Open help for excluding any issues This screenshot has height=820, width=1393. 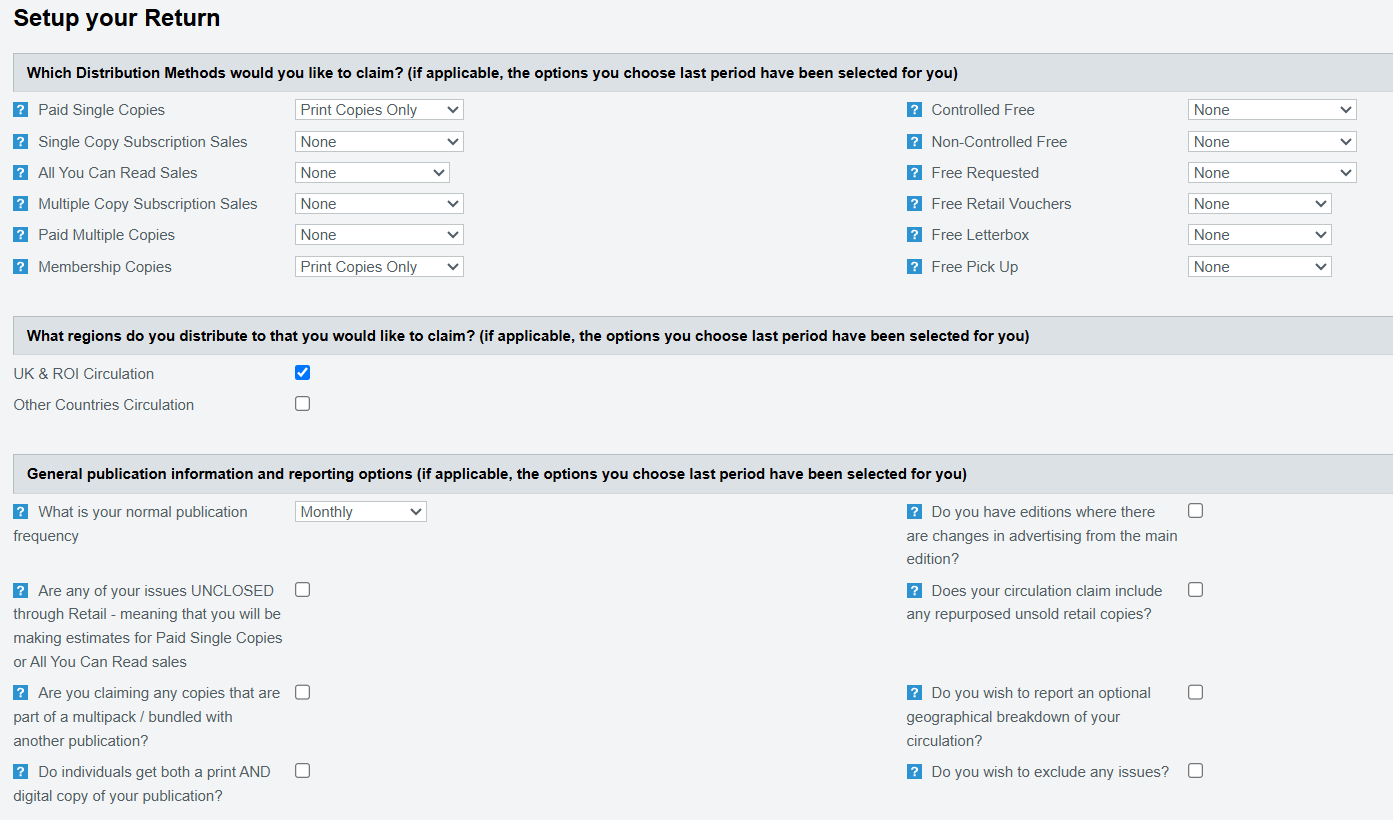tap(914, 772)
